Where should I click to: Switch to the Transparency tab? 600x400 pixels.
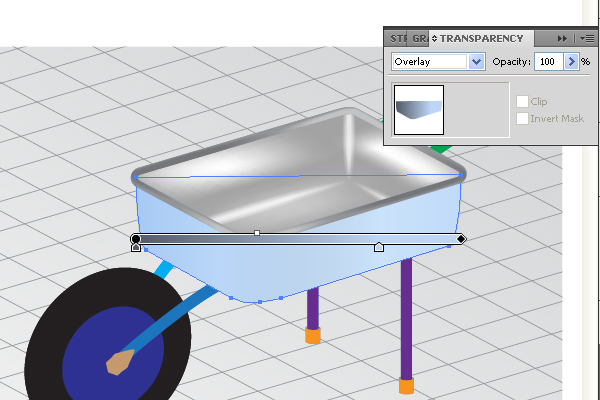click(x=481, y=39)
